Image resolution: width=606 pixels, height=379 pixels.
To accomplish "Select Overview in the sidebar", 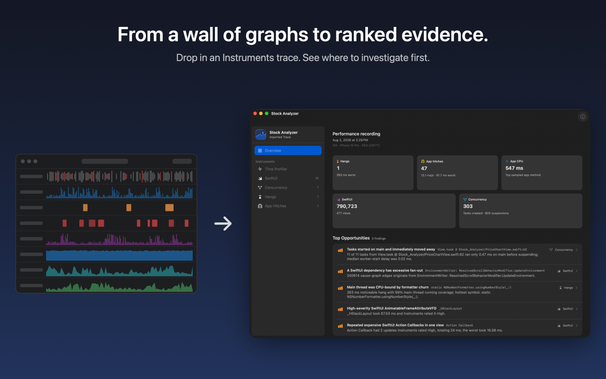I will (x=288, y=150).
